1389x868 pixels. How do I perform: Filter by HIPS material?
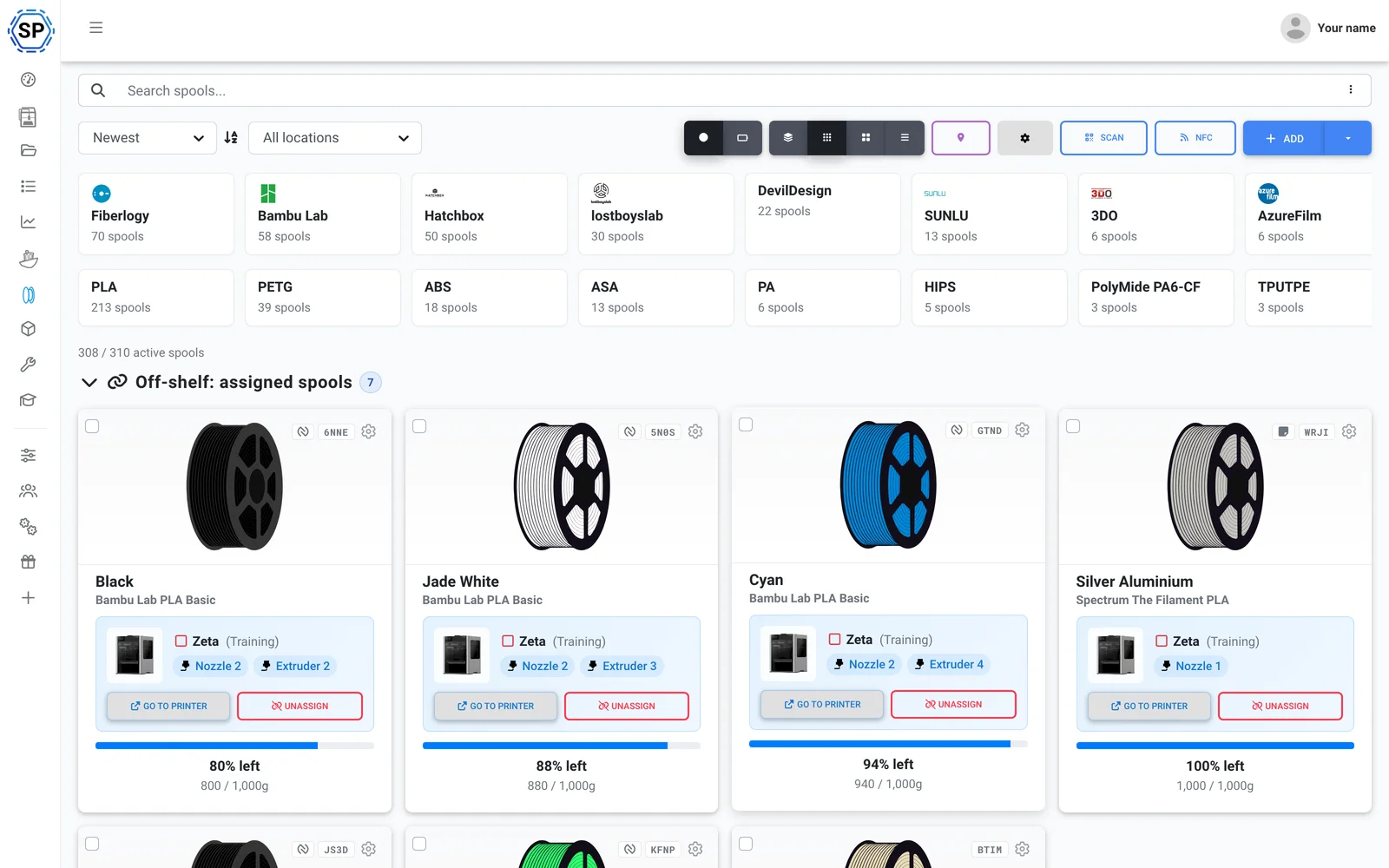pos(990,298)
